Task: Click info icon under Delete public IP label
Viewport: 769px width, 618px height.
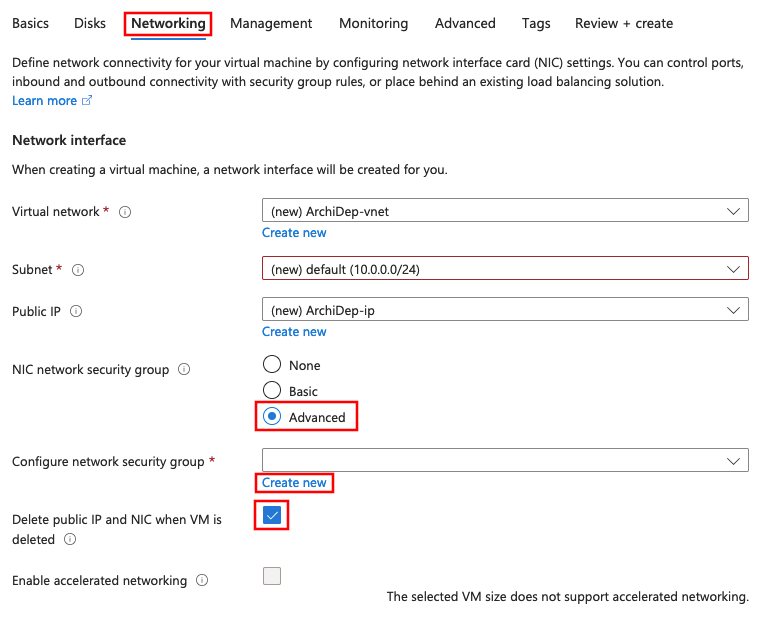Action: (x=70, y=540)
